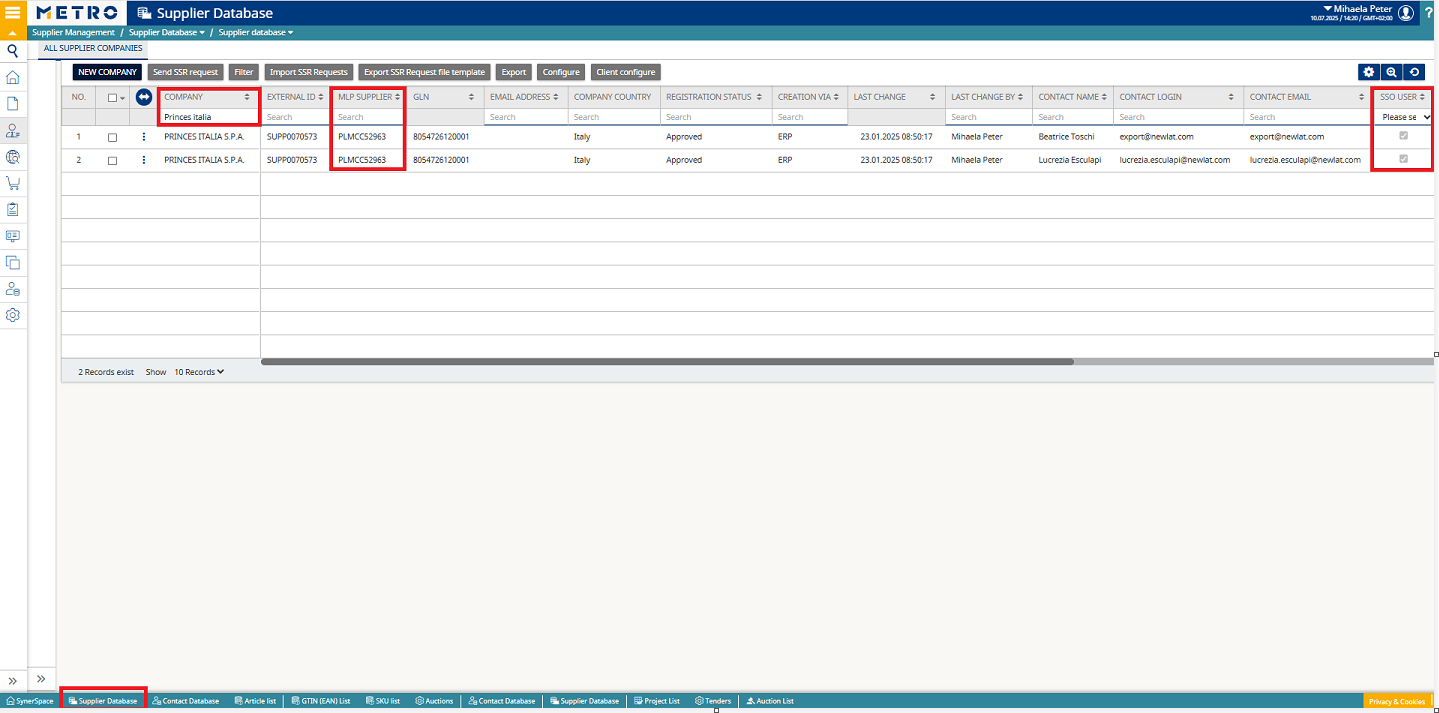
Task: Click Export SSR Request file template
Action: point(424,72)
